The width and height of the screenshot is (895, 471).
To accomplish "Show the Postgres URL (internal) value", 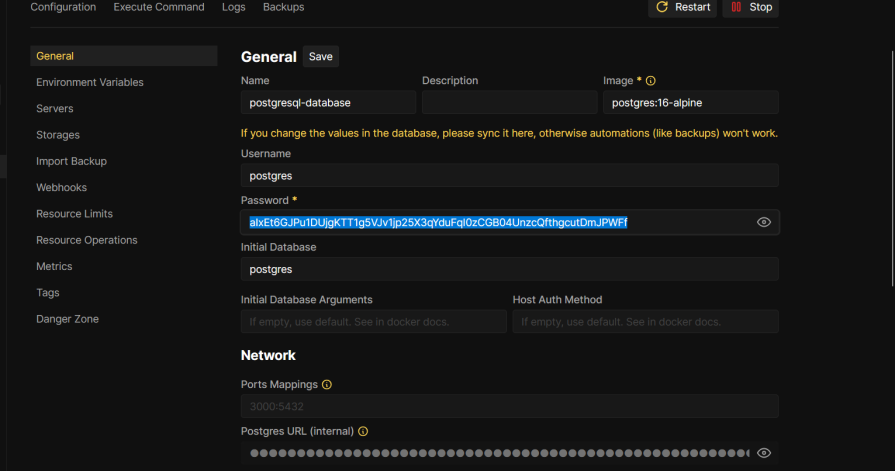I will tap(764, 453).
